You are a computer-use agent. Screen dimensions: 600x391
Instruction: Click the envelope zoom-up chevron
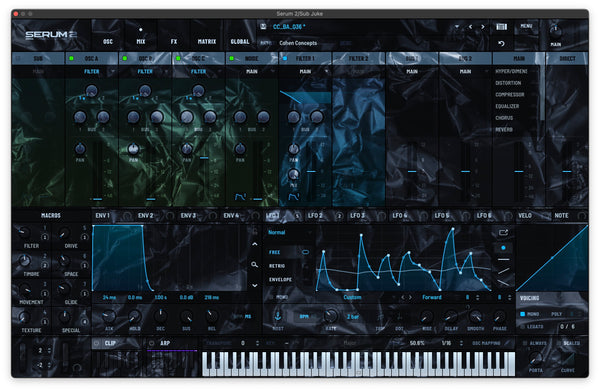coord(254,244)
